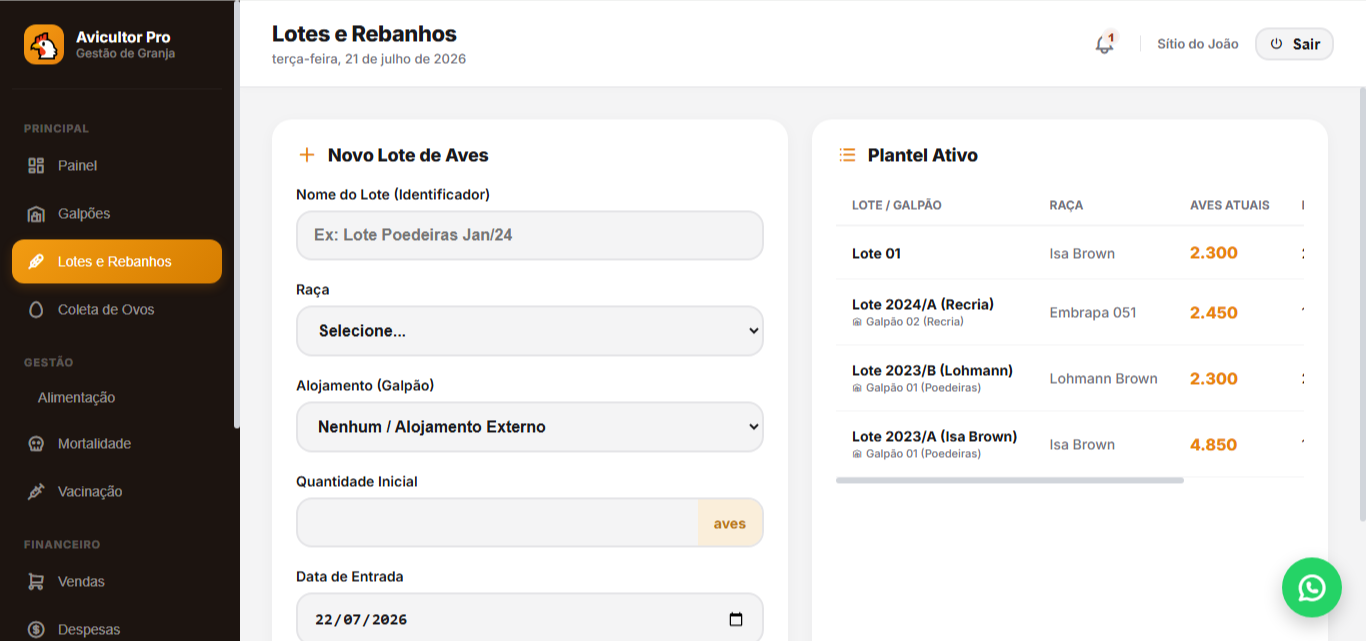Click the date terça-feira, 21 de julho de 2026
The width and height of the screenshot is (1366, 641).
point(369,59)
